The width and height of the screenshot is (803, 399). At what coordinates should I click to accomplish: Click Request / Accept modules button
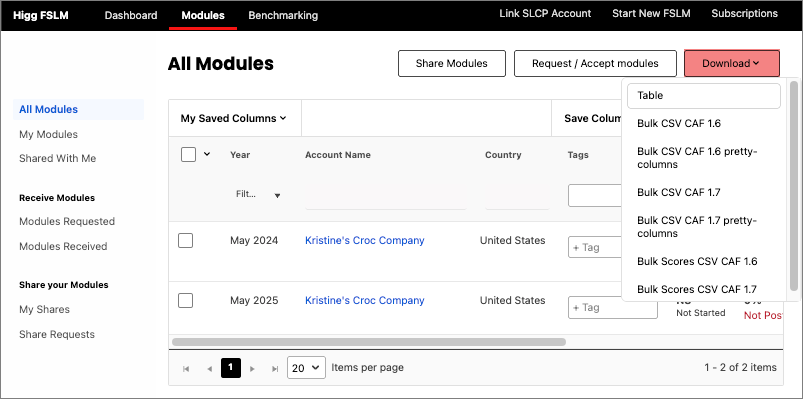click(595, 64)
